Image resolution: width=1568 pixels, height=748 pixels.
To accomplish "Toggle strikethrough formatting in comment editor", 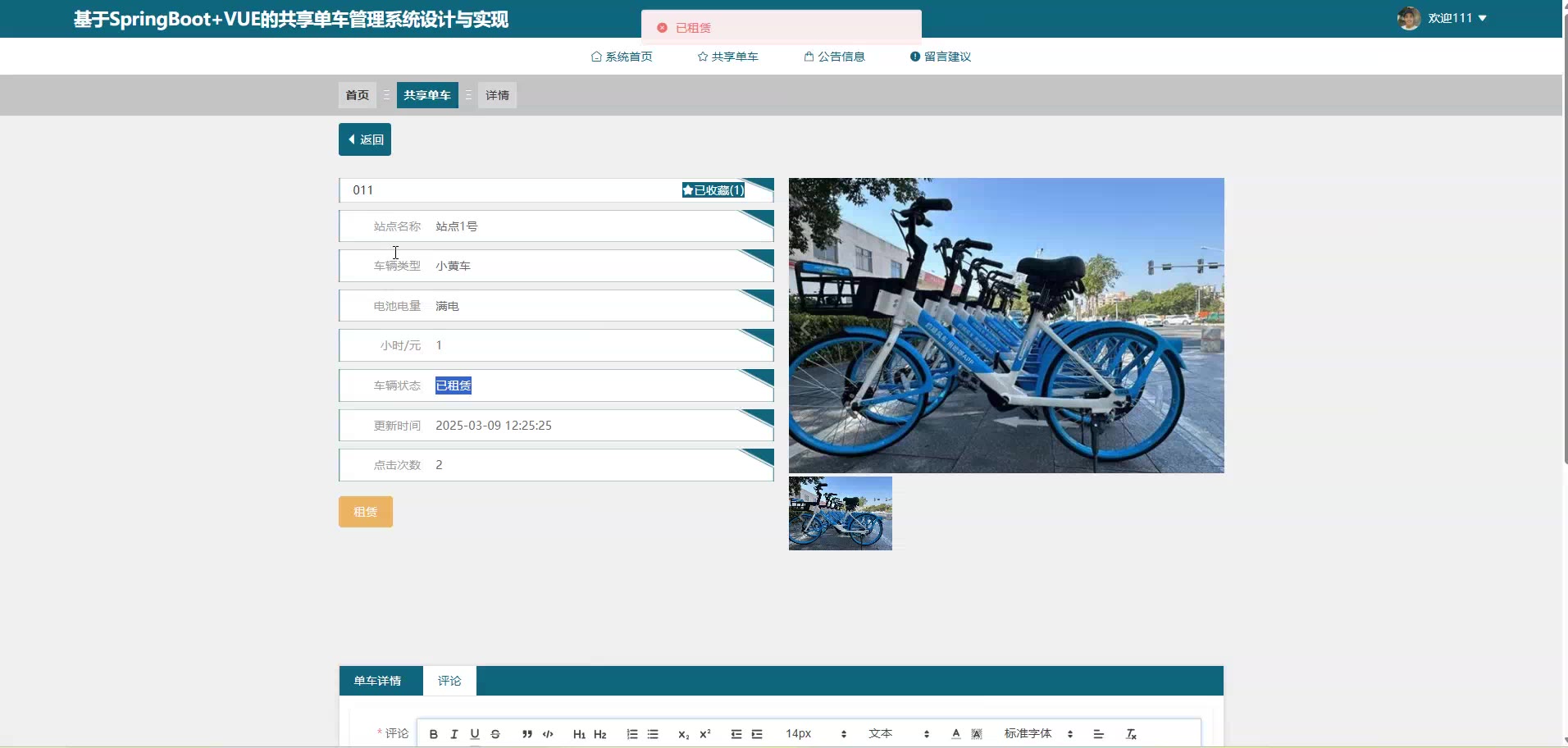I will click(x=495, y=734).
